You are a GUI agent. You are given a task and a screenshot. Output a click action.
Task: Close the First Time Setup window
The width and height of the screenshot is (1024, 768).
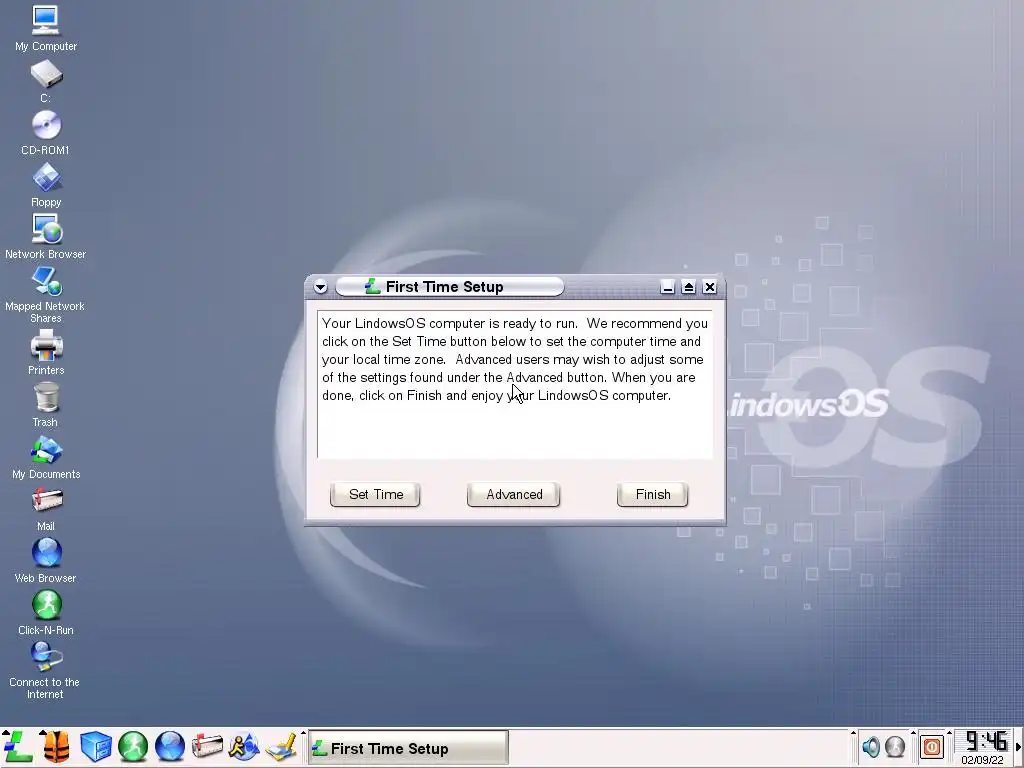[710, 287]
